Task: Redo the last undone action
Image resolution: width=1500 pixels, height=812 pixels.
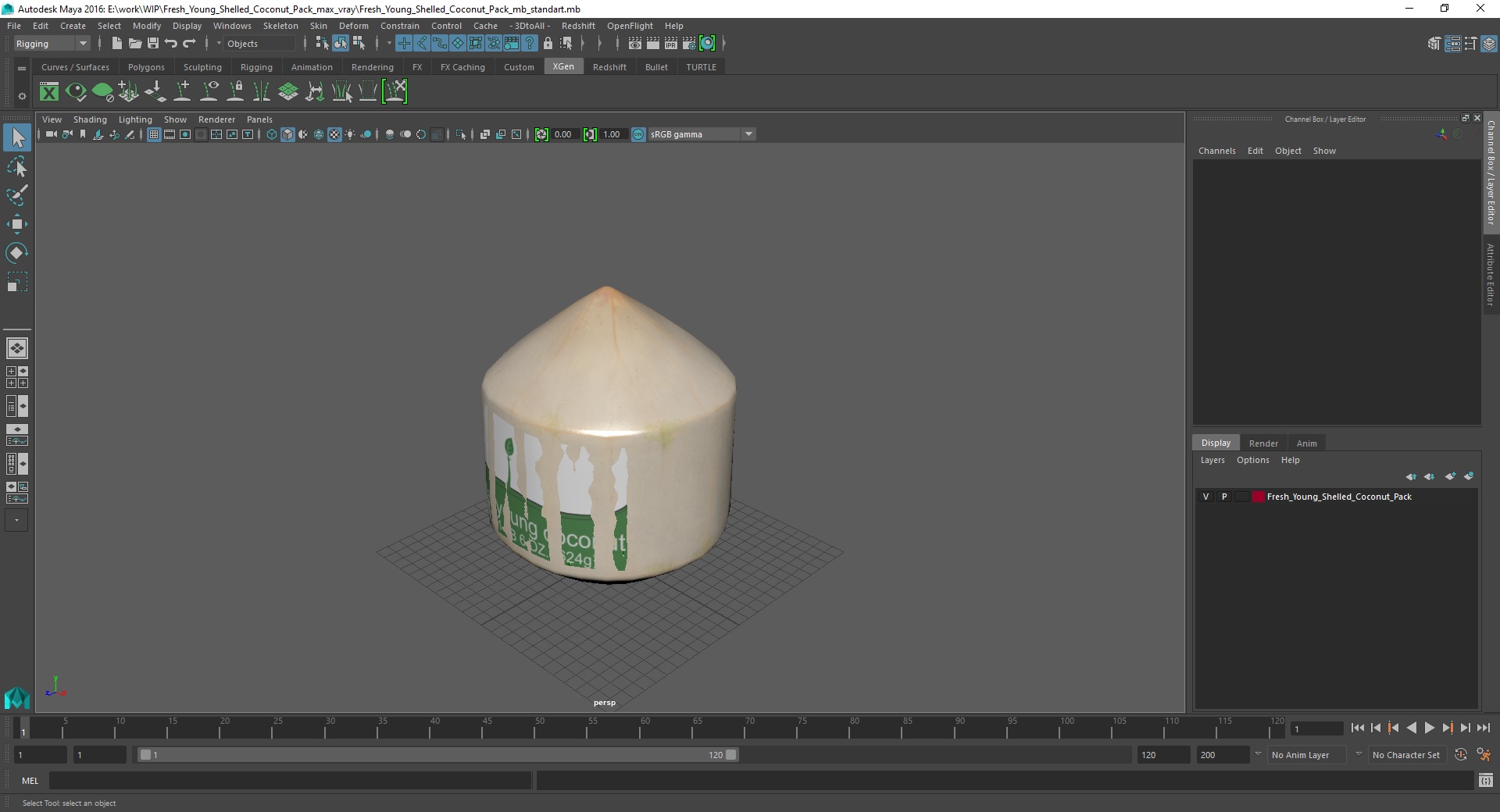Action: (189, 44)
